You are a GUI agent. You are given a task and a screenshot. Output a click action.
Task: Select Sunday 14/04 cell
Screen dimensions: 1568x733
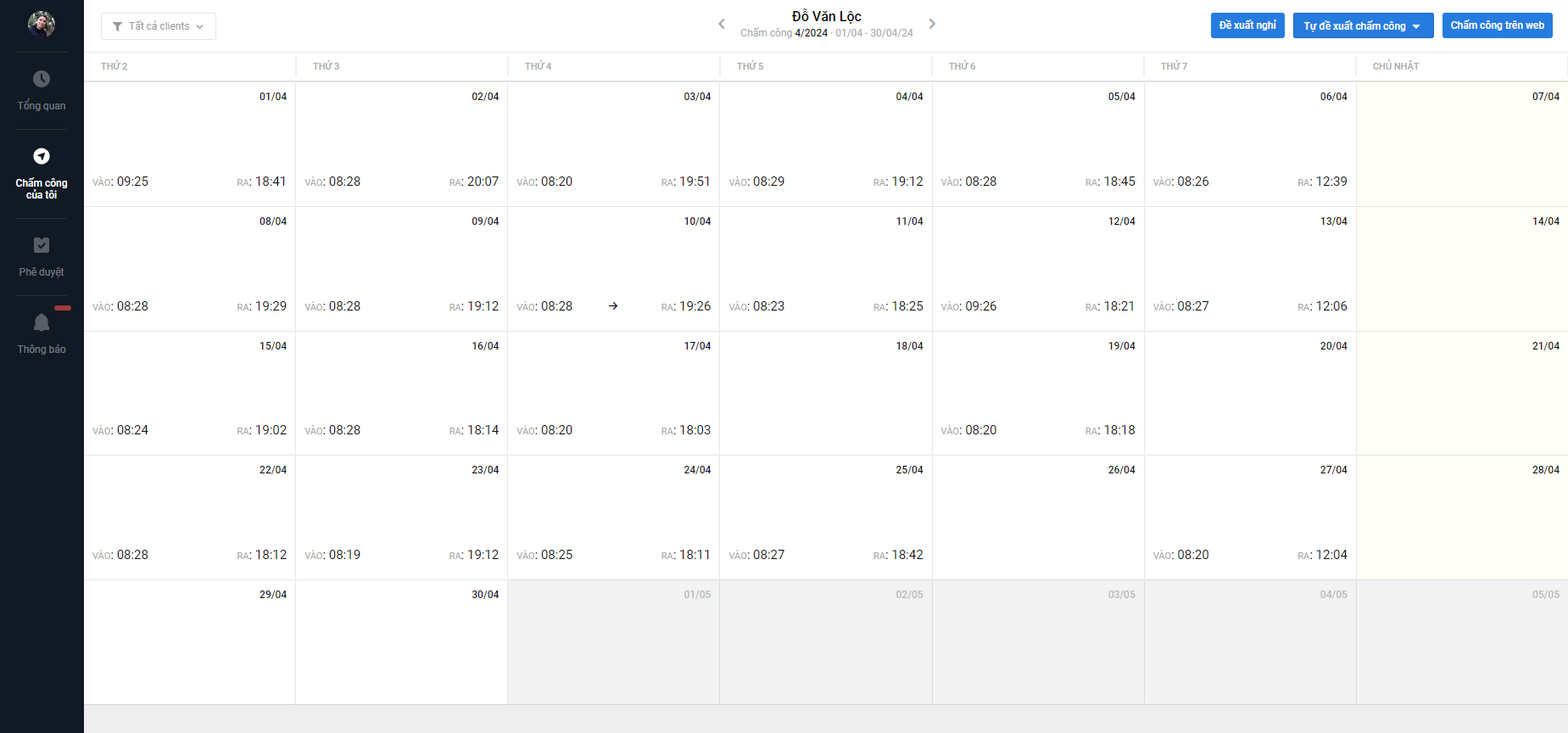coord(1462,269)
